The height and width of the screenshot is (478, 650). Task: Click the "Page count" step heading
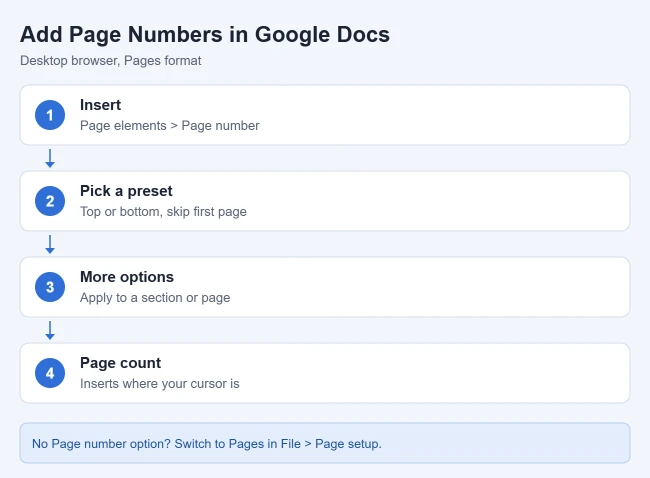(x=120, y=363)
